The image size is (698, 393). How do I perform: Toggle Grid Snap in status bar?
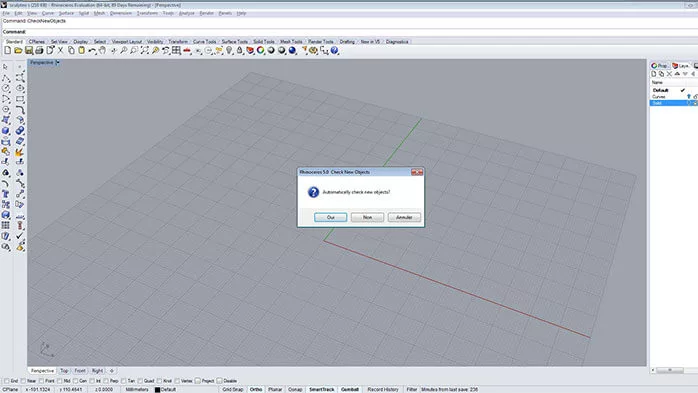pyautogui.click(x=233, y=389)
